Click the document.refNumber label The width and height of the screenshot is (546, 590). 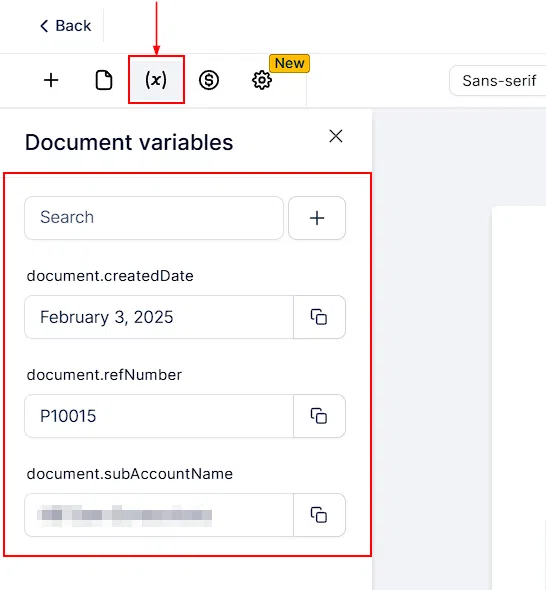(x=104, y=375)
